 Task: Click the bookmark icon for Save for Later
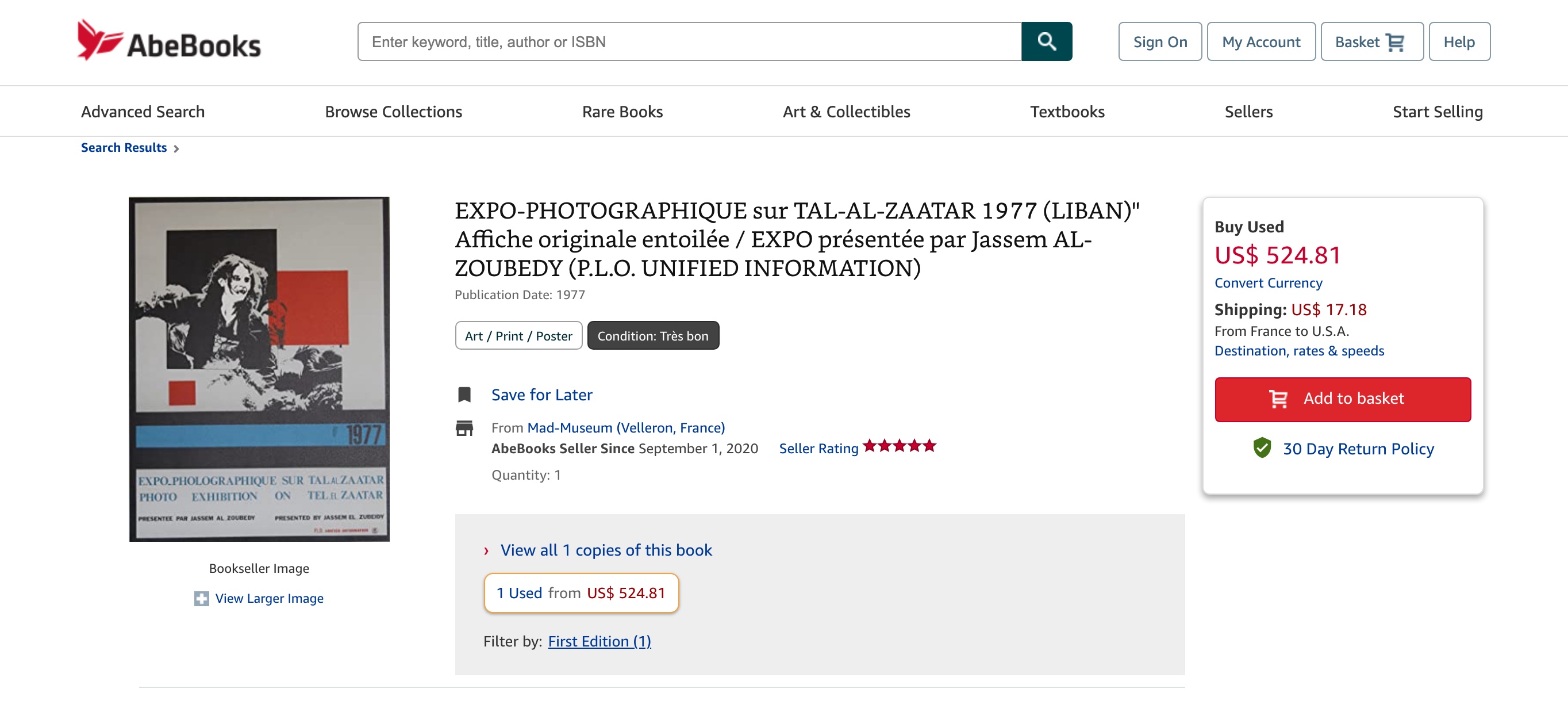(464, 395)
